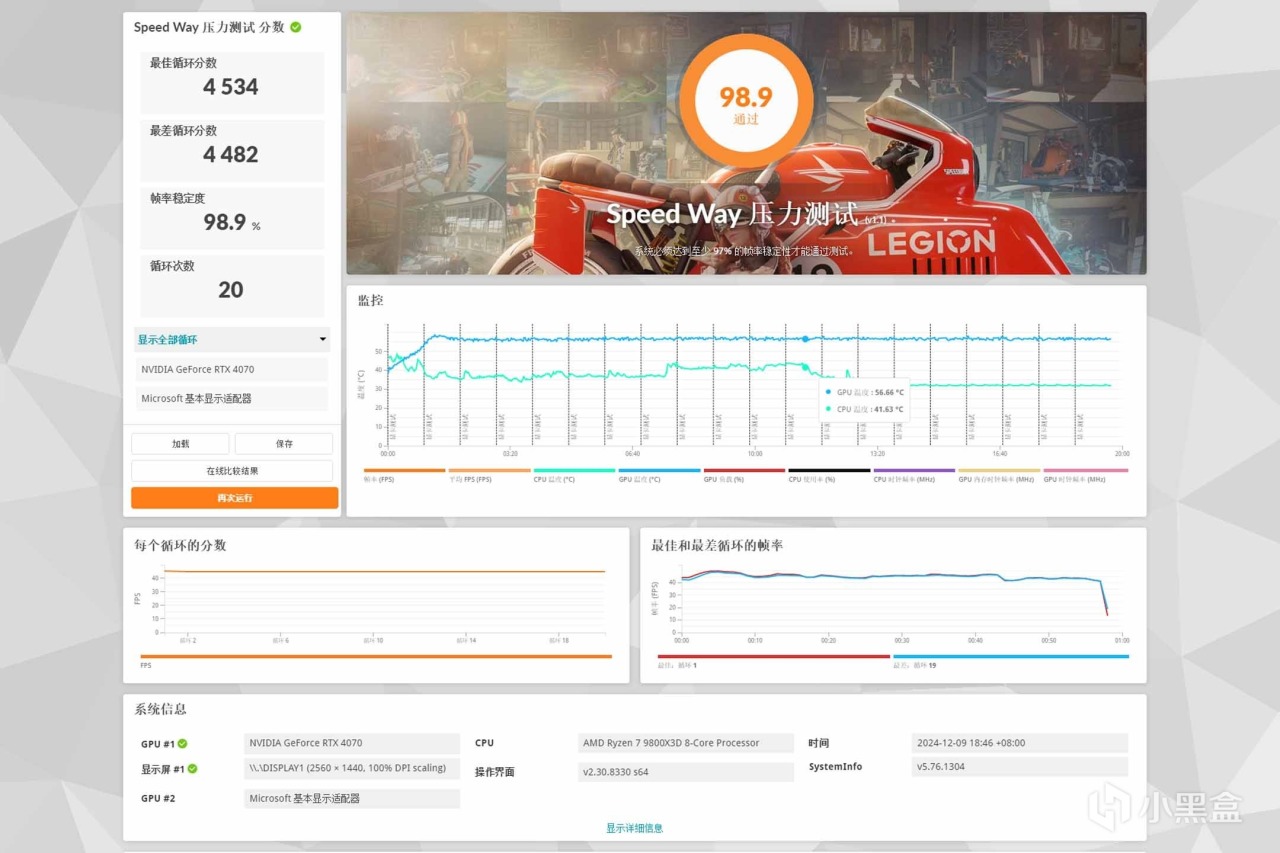Click the 在线比较结果 button

pyautogui.click(x=232, y=471)
